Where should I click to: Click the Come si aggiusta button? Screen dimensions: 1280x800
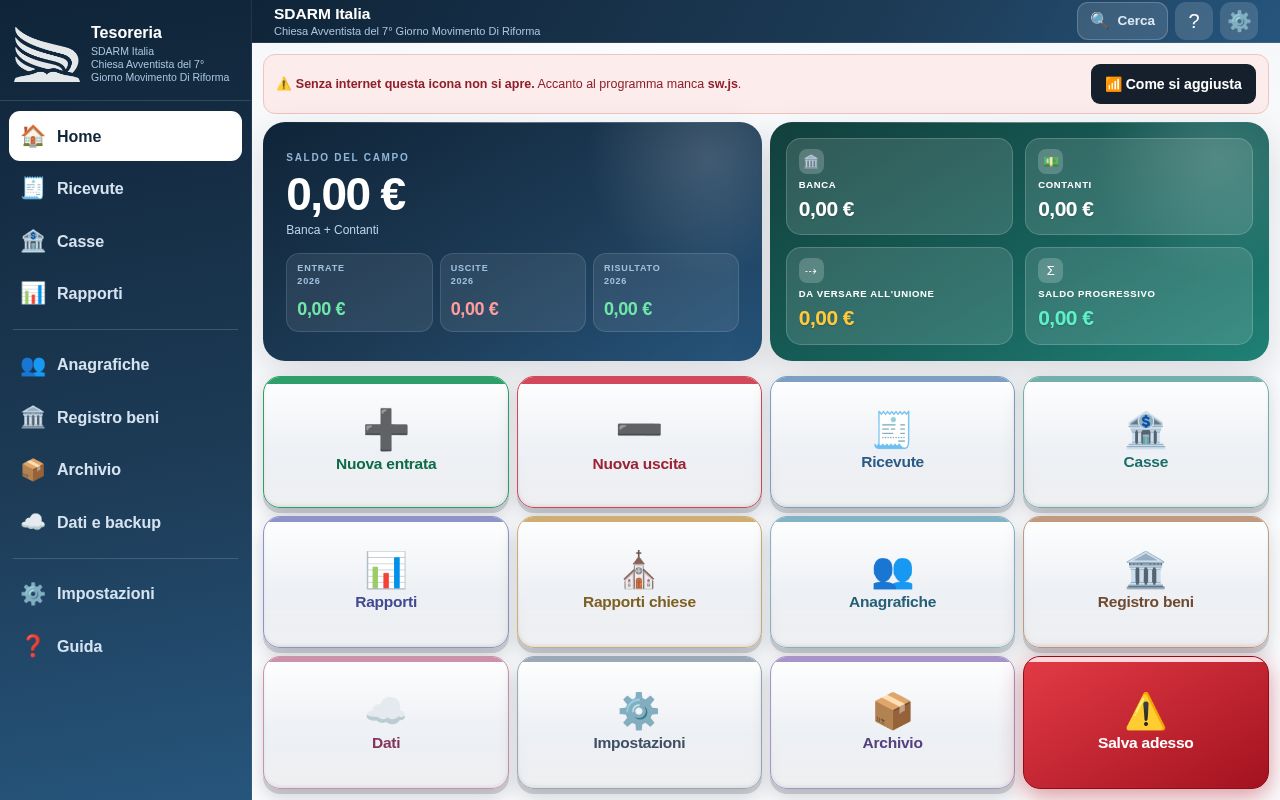(1173, 84)
